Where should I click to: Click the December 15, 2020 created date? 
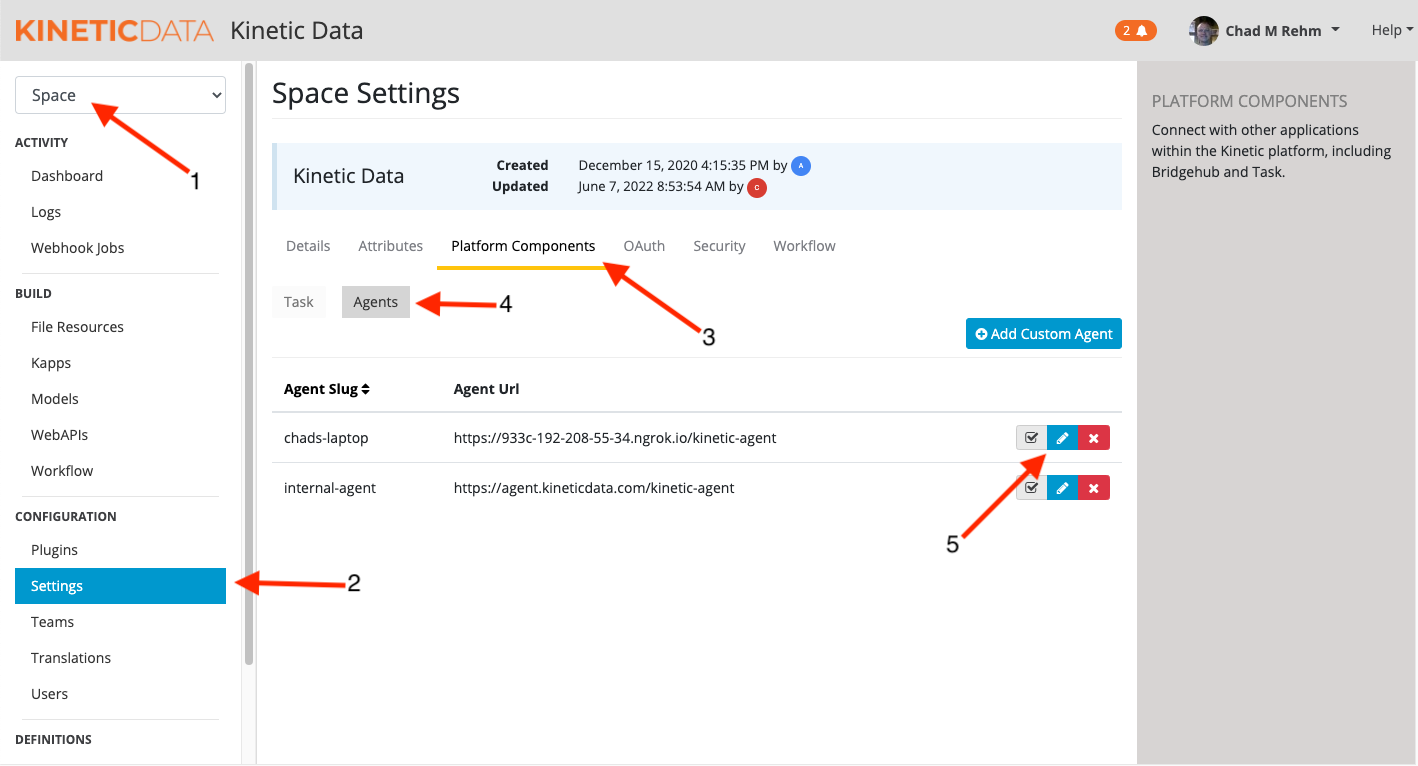pos(674,165)
